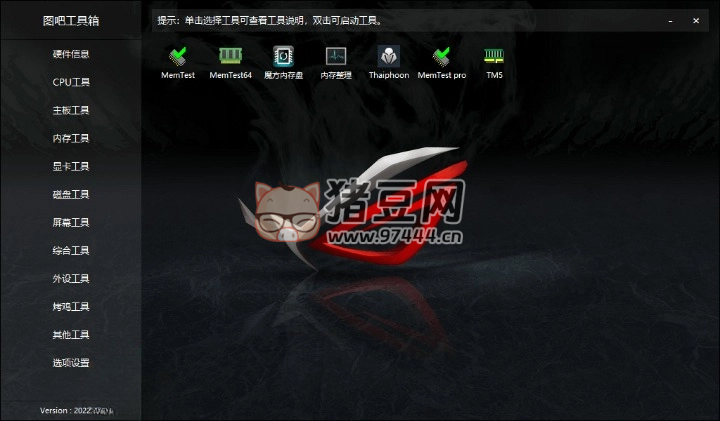Go to the 主板工具 section

pos(71,110)
